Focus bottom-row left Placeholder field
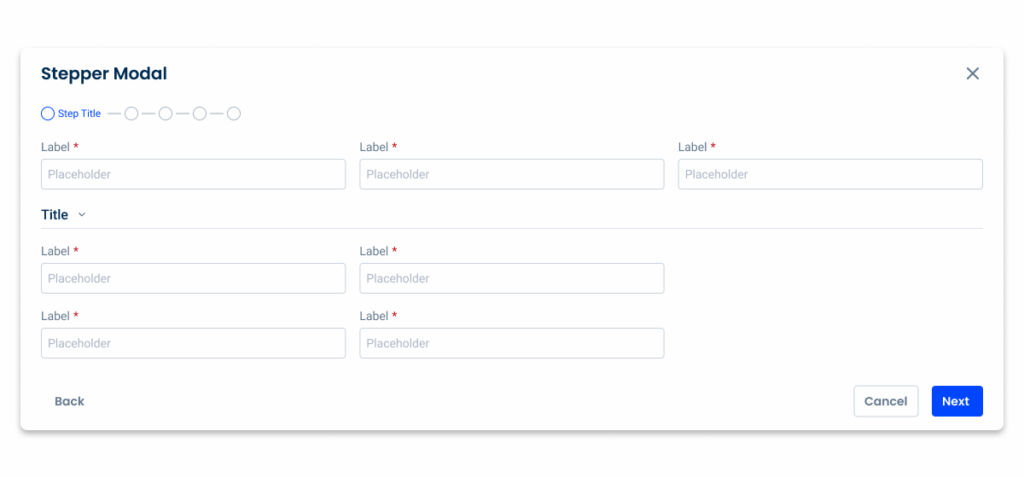The image size is (1024, 478). (193, 343)
